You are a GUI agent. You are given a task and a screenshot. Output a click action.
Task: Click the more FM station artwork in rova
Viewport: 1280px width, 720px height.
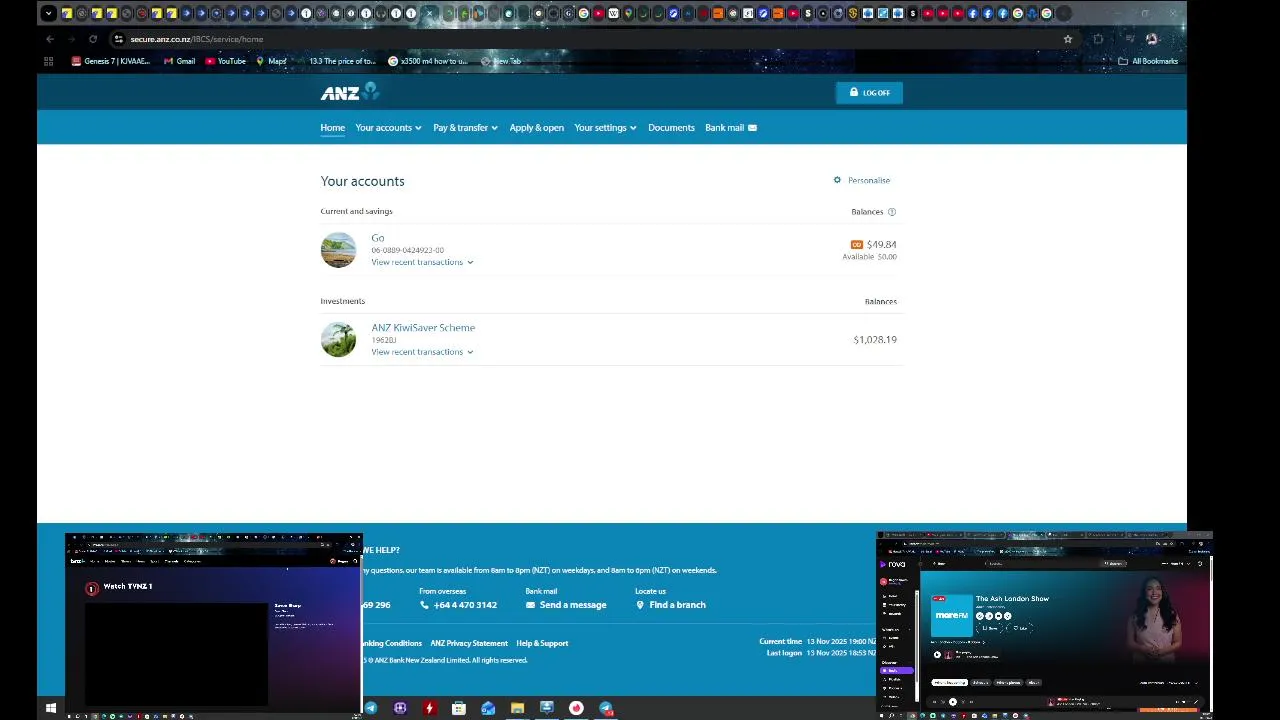[x=951, y=615]
